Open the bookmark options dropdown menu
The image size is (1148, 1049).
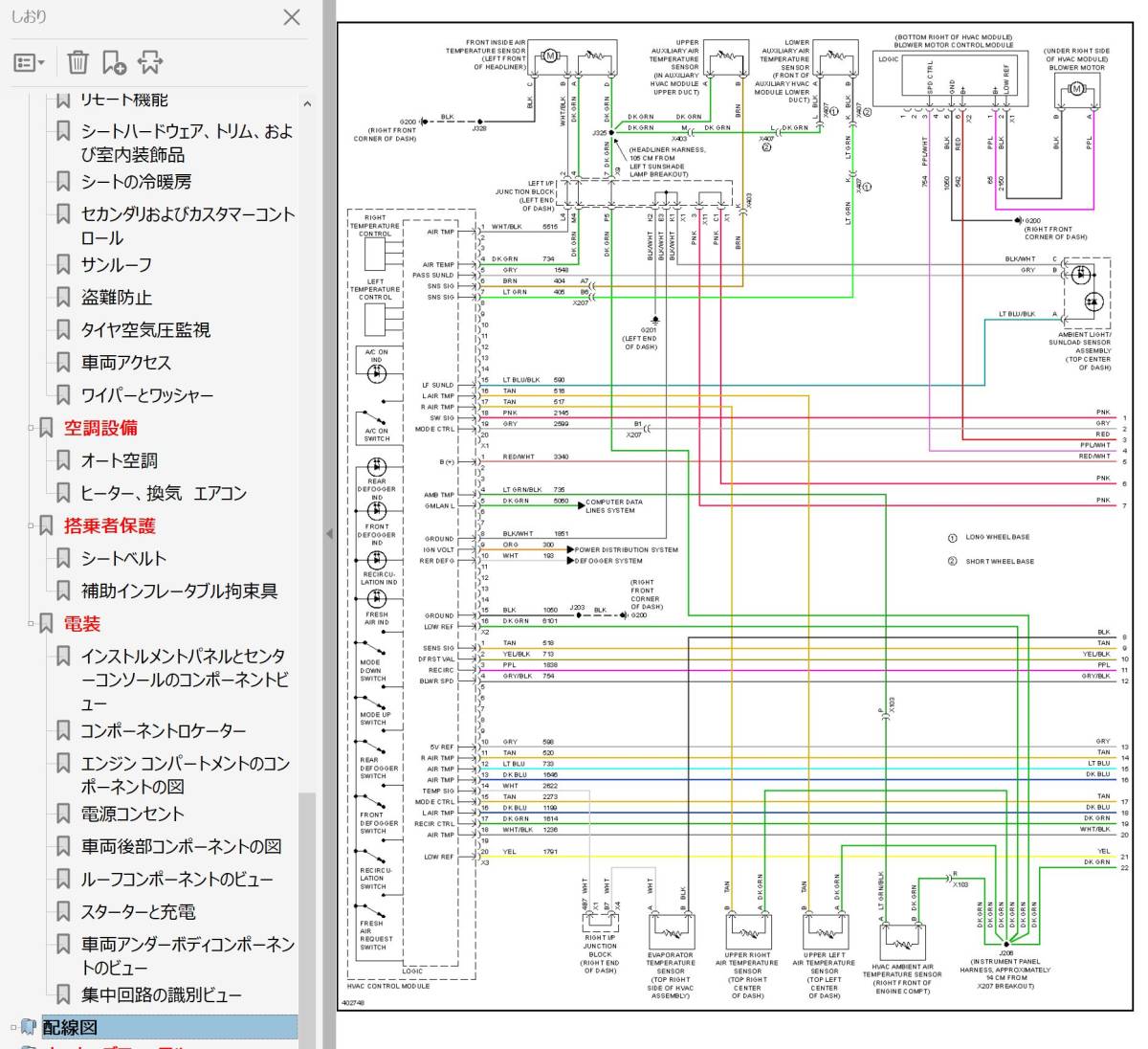29,63
